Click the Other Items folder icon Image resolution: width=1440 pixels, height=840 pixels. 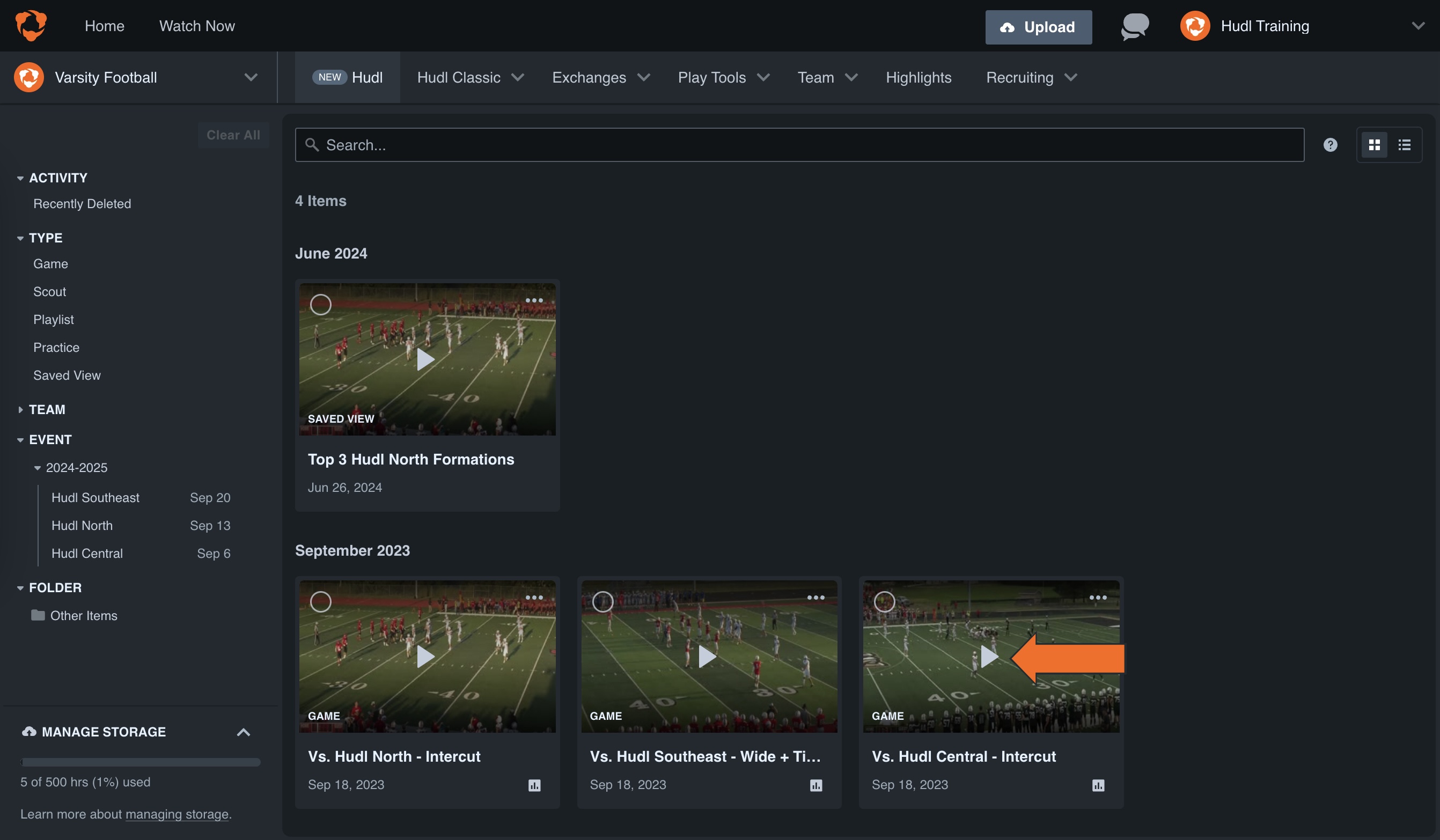tap(38, 615)
